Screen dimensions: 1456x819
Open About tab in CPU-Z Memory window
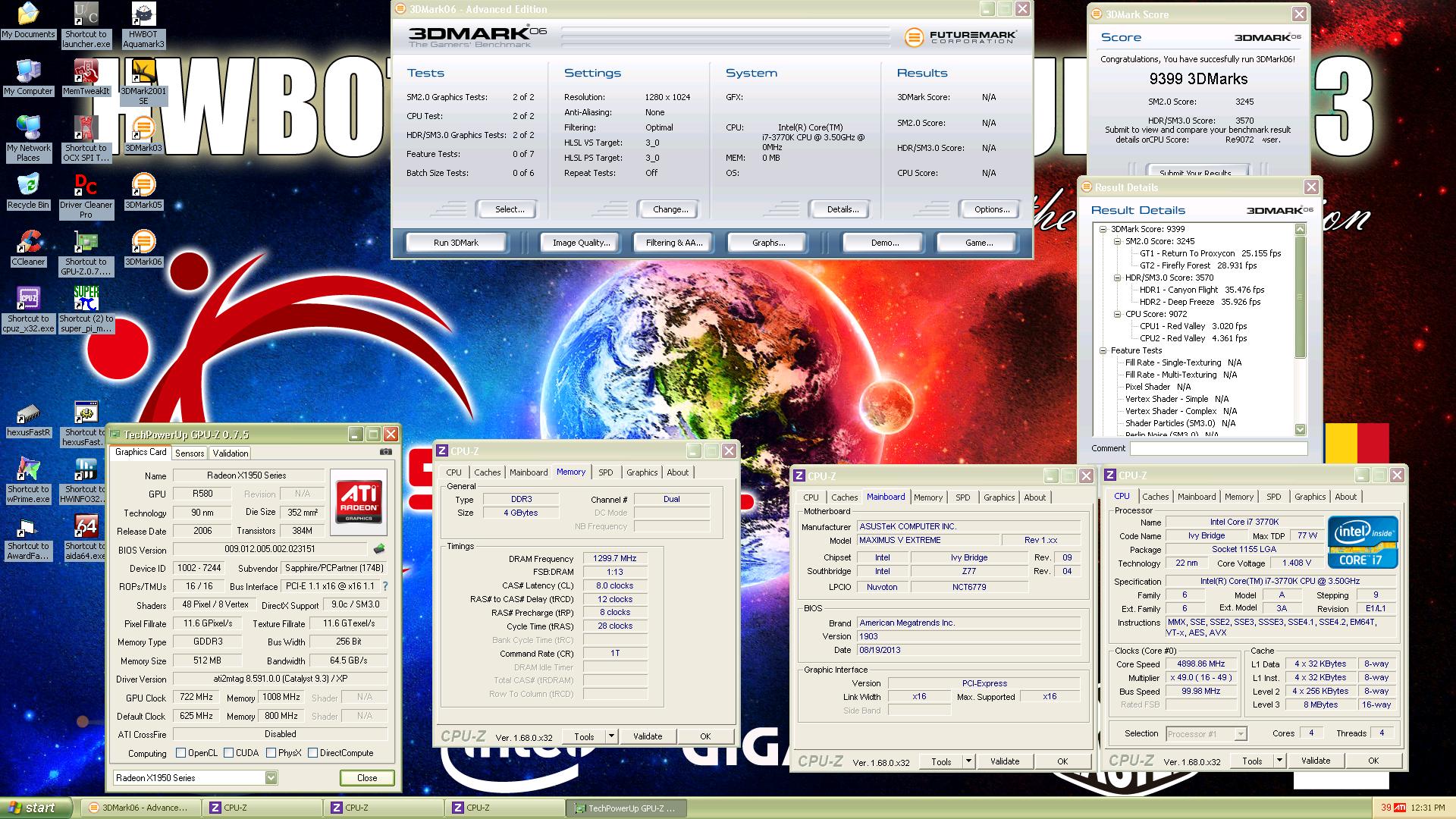678,472
